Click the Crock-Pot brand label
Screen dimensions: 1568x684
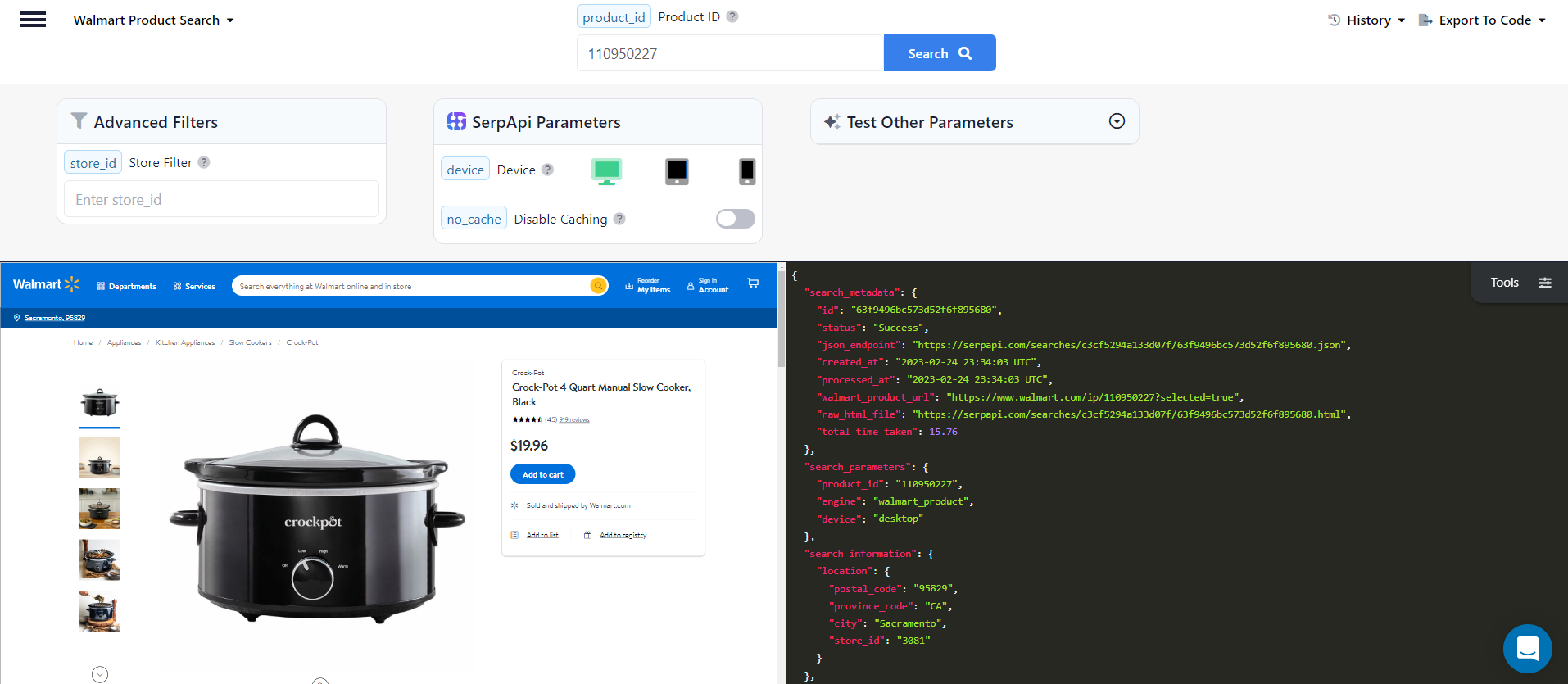coord(528,373)
